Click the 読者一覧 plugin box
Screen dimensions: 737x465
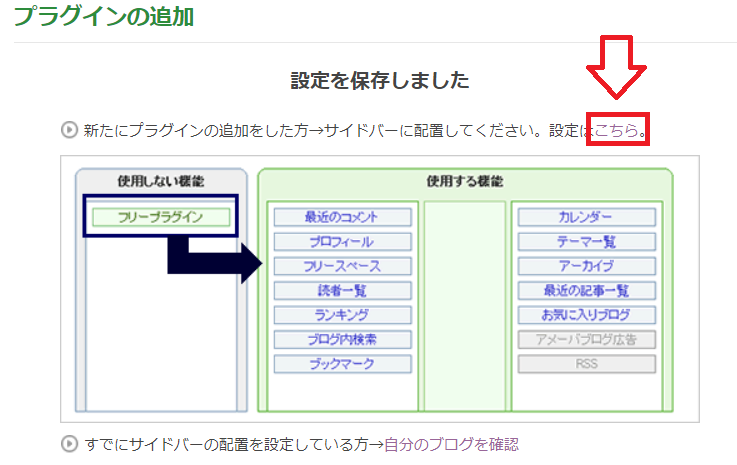(x=342, y=291)
